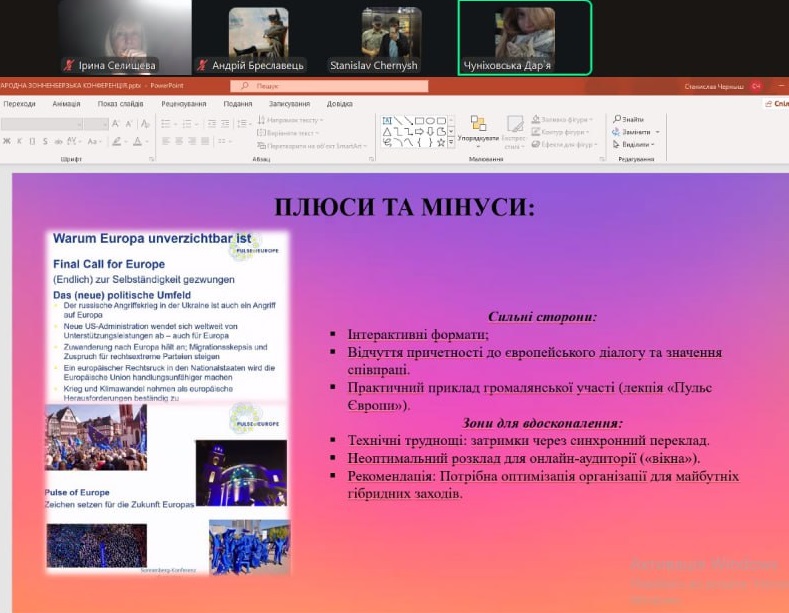Click the Bold (Ж) formatting icon

(6, 142)
